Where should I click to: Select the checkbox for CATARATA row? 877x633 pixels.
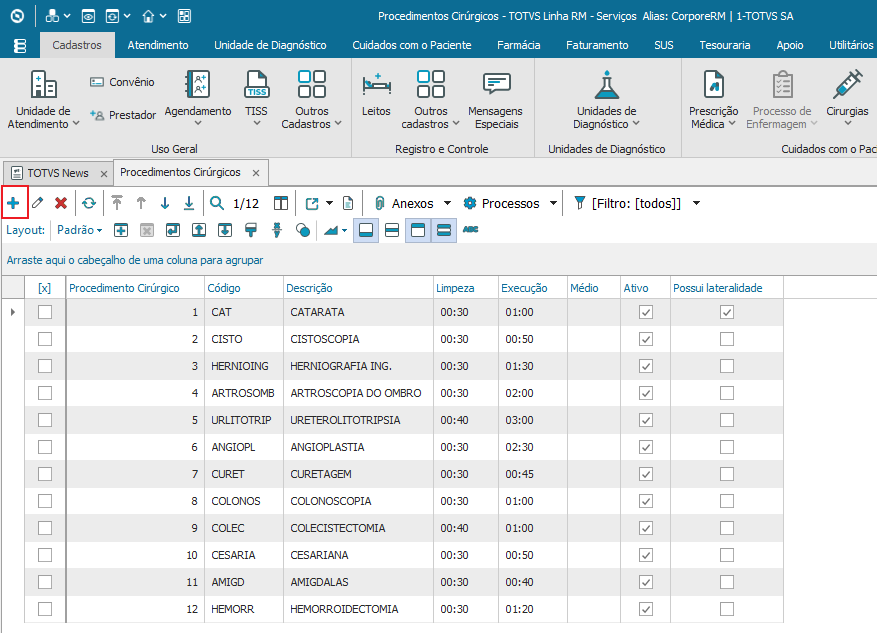(x=45, y=312)
